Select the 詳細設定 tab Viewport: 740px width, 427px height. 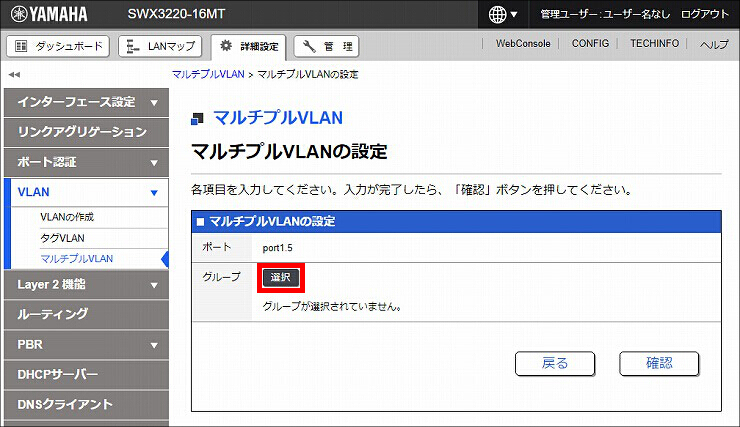point(248,47)
